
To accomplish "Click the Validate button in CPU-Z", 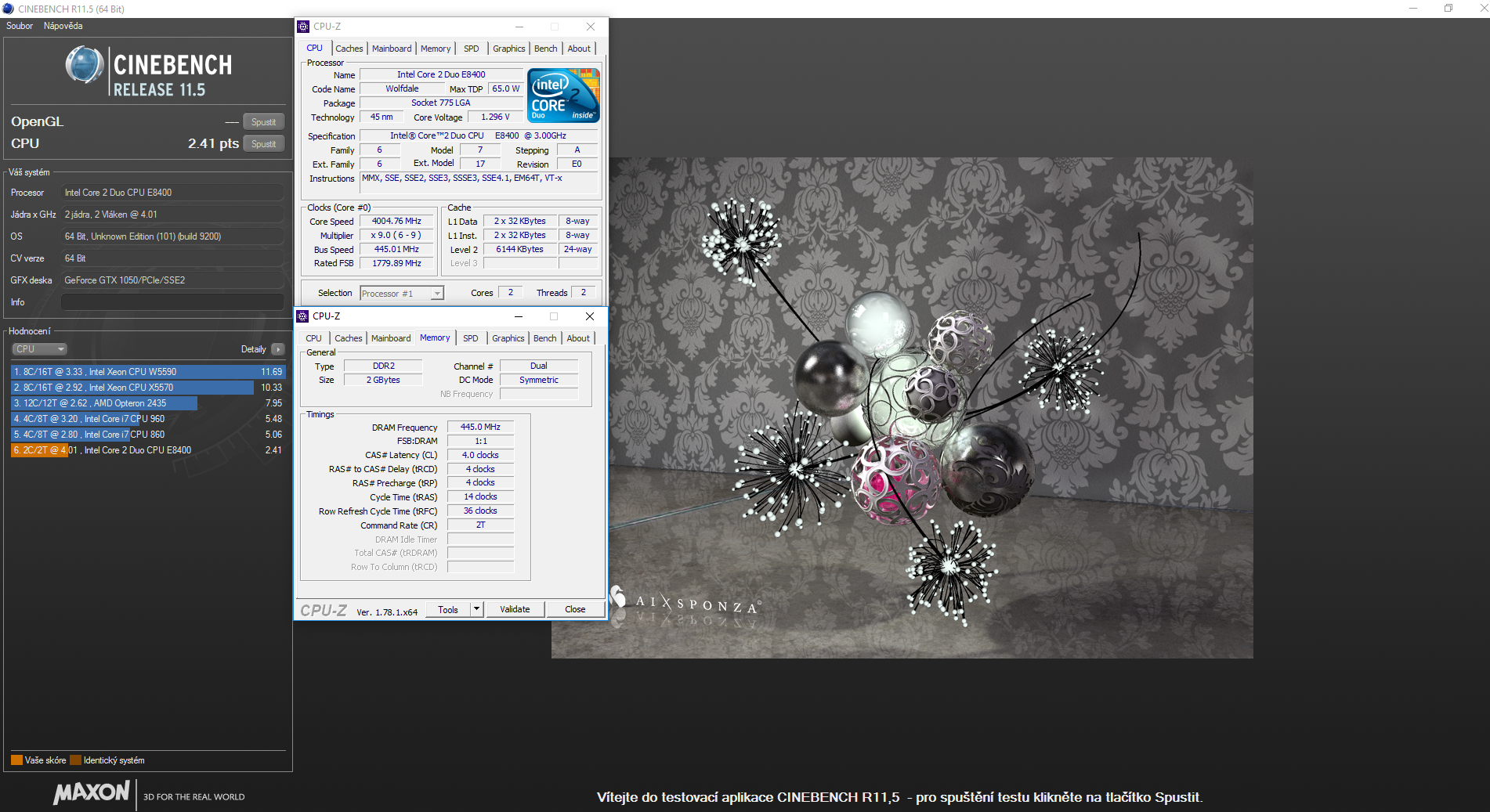I will tap(515, 609).
